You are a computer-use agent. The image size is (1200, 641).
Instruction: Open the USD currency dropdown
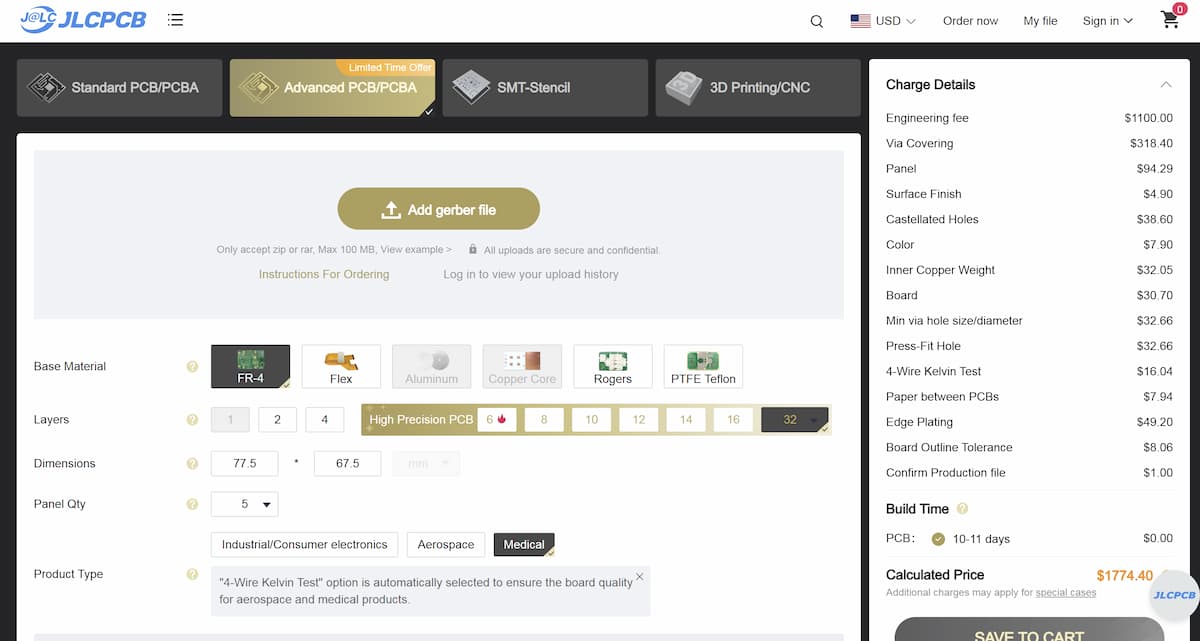pos(883,21)
